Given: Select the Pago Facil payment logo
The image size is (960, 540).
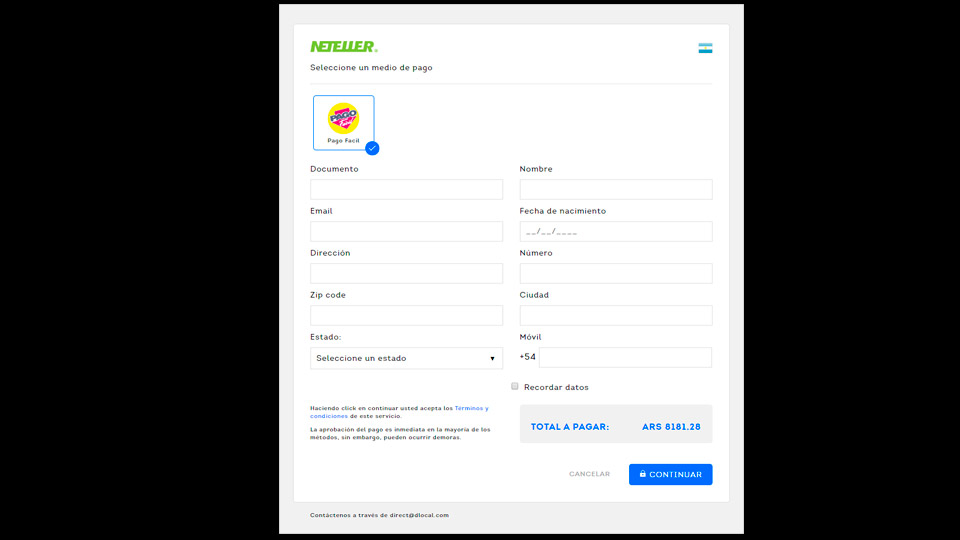Looking at the screenshot, I should click(343, 118).
